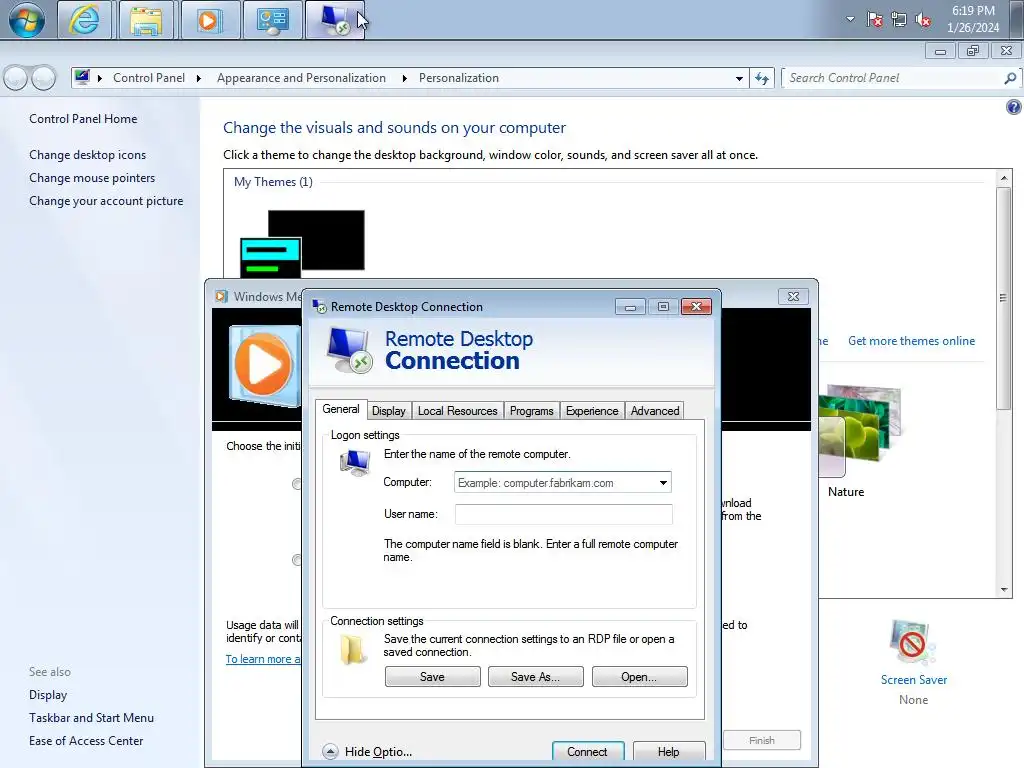Open Appearance and Personalization breadcrumb
The width and height of the screenshot is (1024, 768).
301,78
